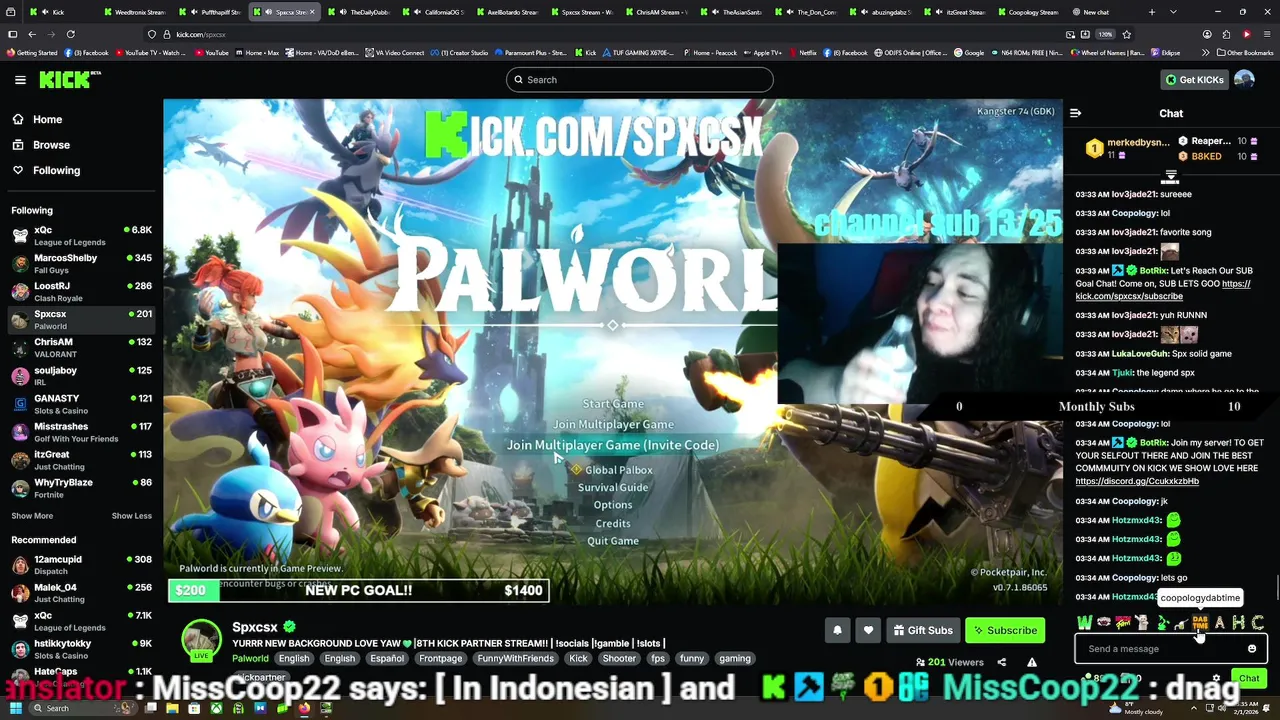Click the Frontpage tag
This screenshot has height=720, width=1280.
(x=440, y=658)
